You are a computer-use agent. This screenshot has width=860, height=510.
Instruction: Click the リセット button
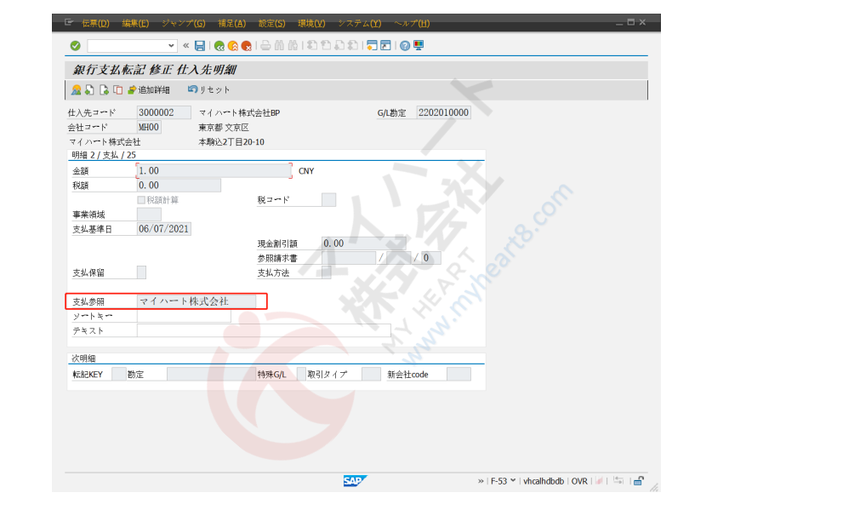[x=209, y=90]
